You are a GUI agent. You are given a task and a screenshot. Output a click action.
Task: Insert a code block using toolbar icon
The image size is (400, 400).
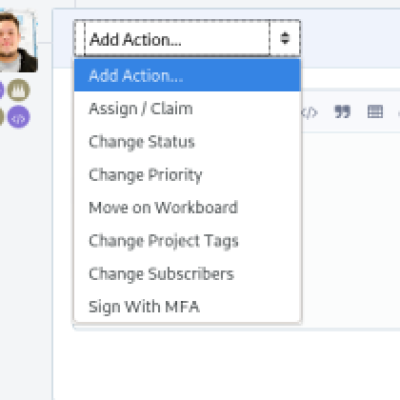tap(309, 112)
